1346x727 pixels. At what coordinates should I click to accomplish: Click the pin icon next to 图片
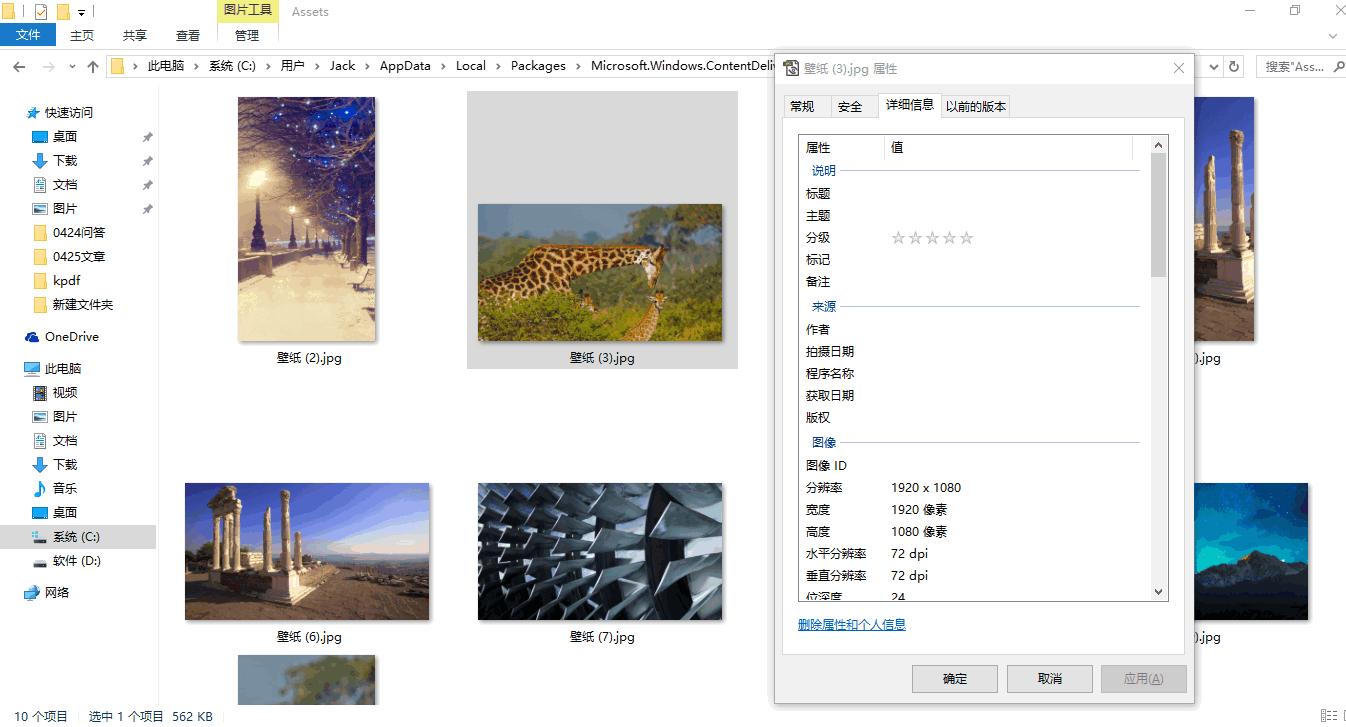coord(148,209)
